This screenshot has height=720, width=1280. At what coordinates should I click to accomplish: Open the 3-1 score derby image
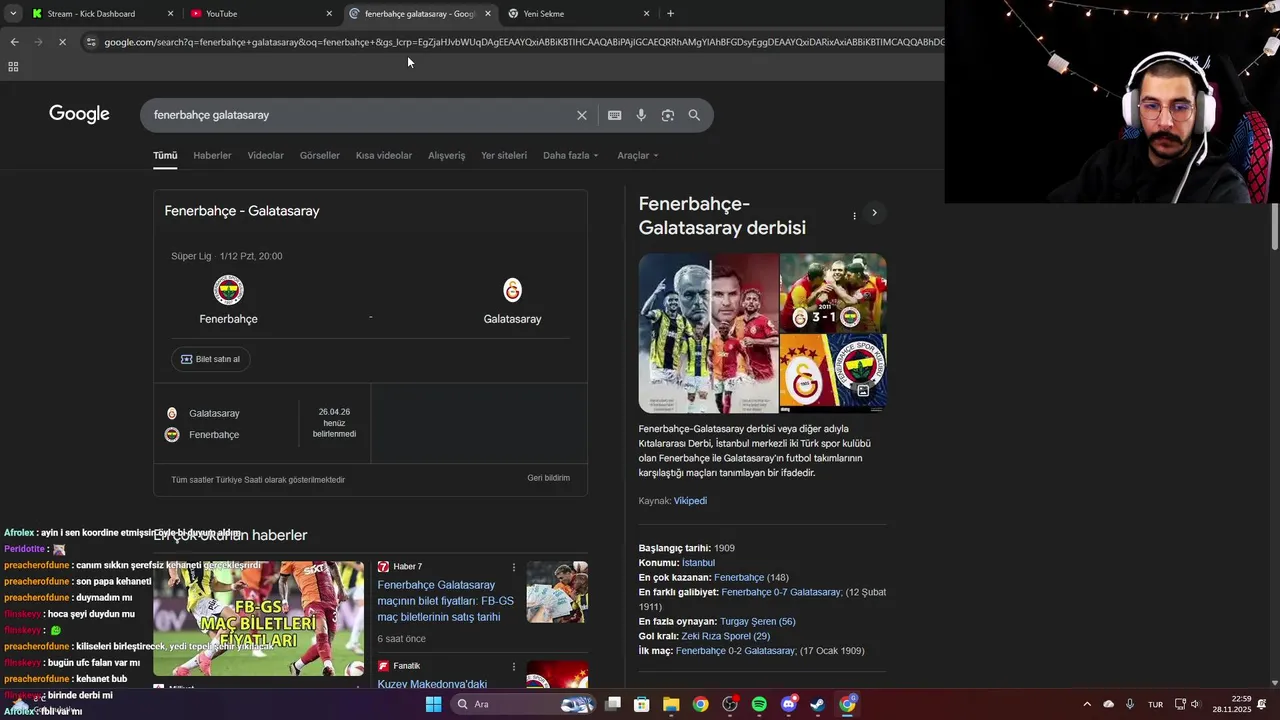tap(833, 292)
